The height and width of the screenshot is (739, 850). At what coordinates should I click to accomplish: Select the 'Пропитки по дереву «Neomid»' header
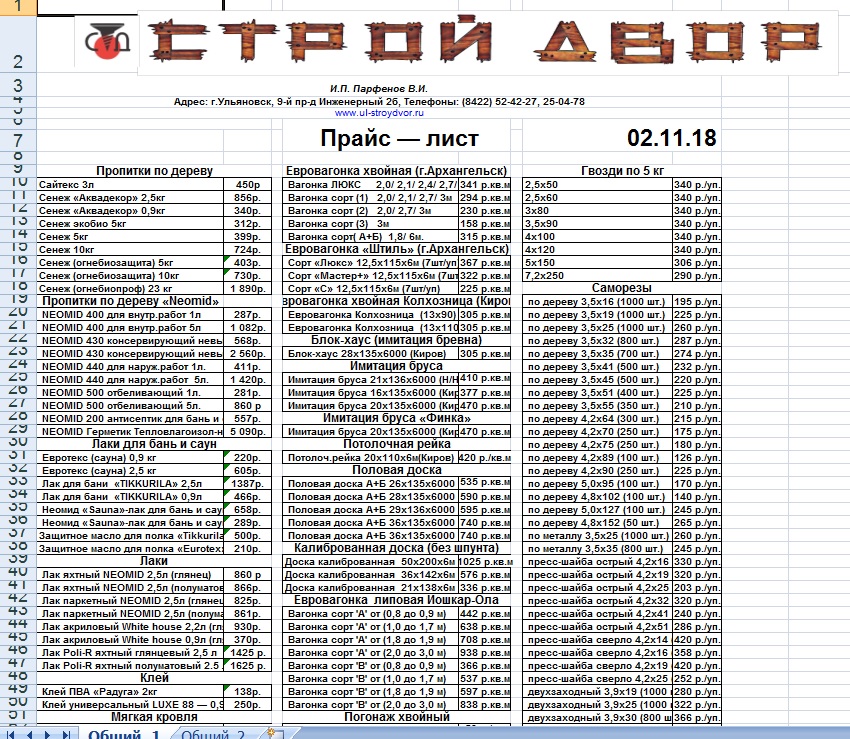pyautogui.click(x=131, y=301)
